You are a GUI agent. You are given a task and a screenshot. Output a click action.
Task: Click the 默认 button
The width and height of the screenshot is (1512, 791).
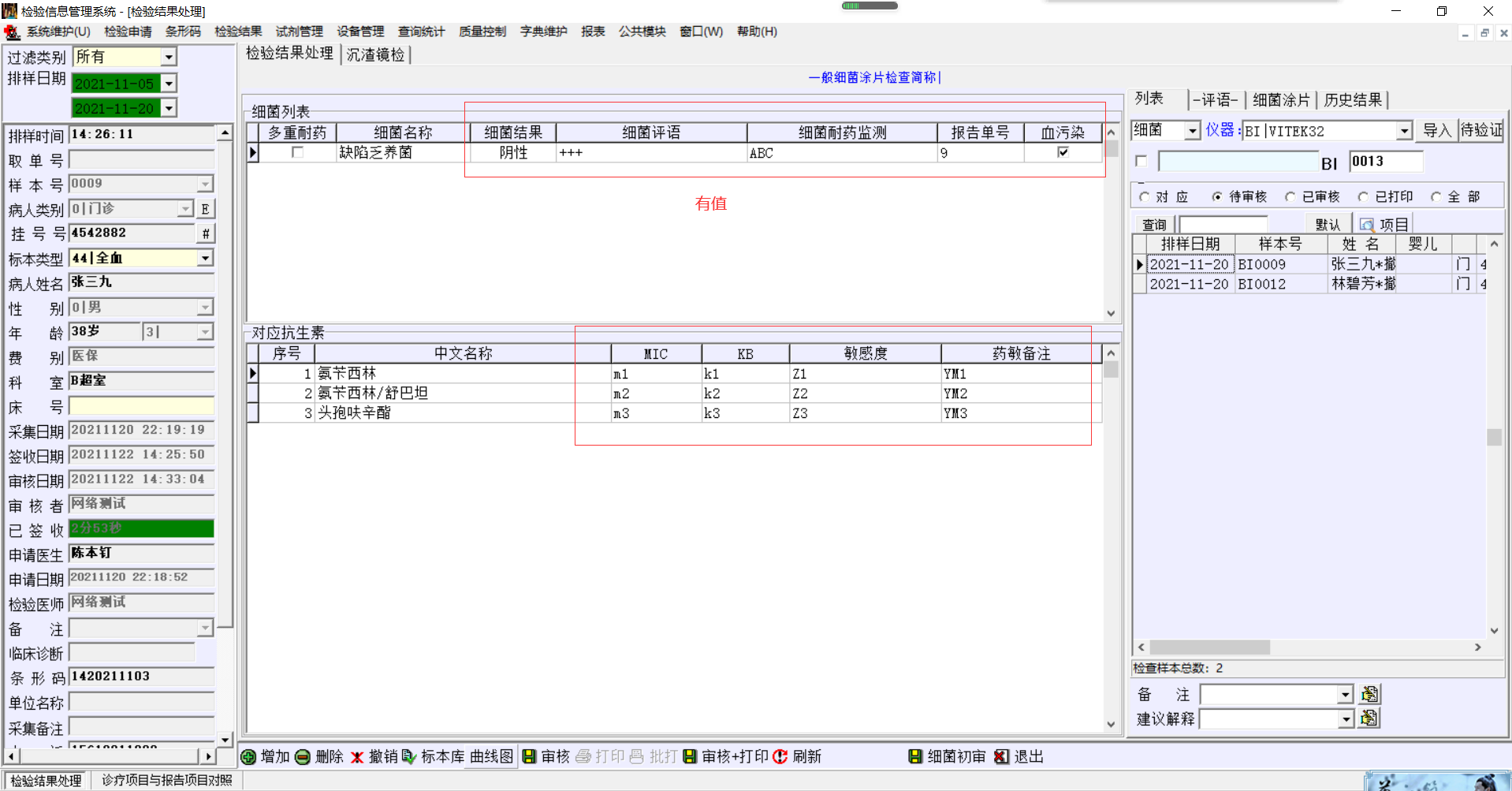pyautogui.click(x=1328, y=225)
